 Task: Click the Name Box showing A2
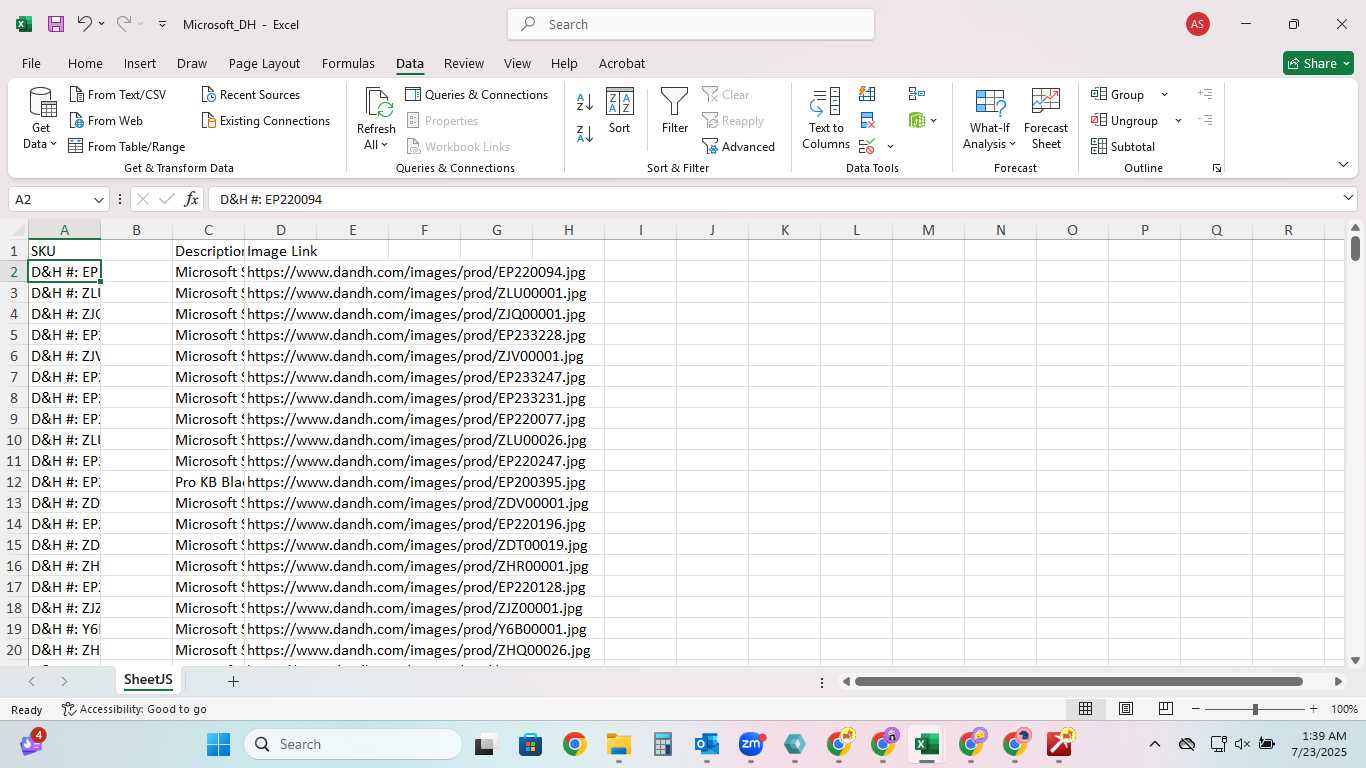(x=57, y=199)
